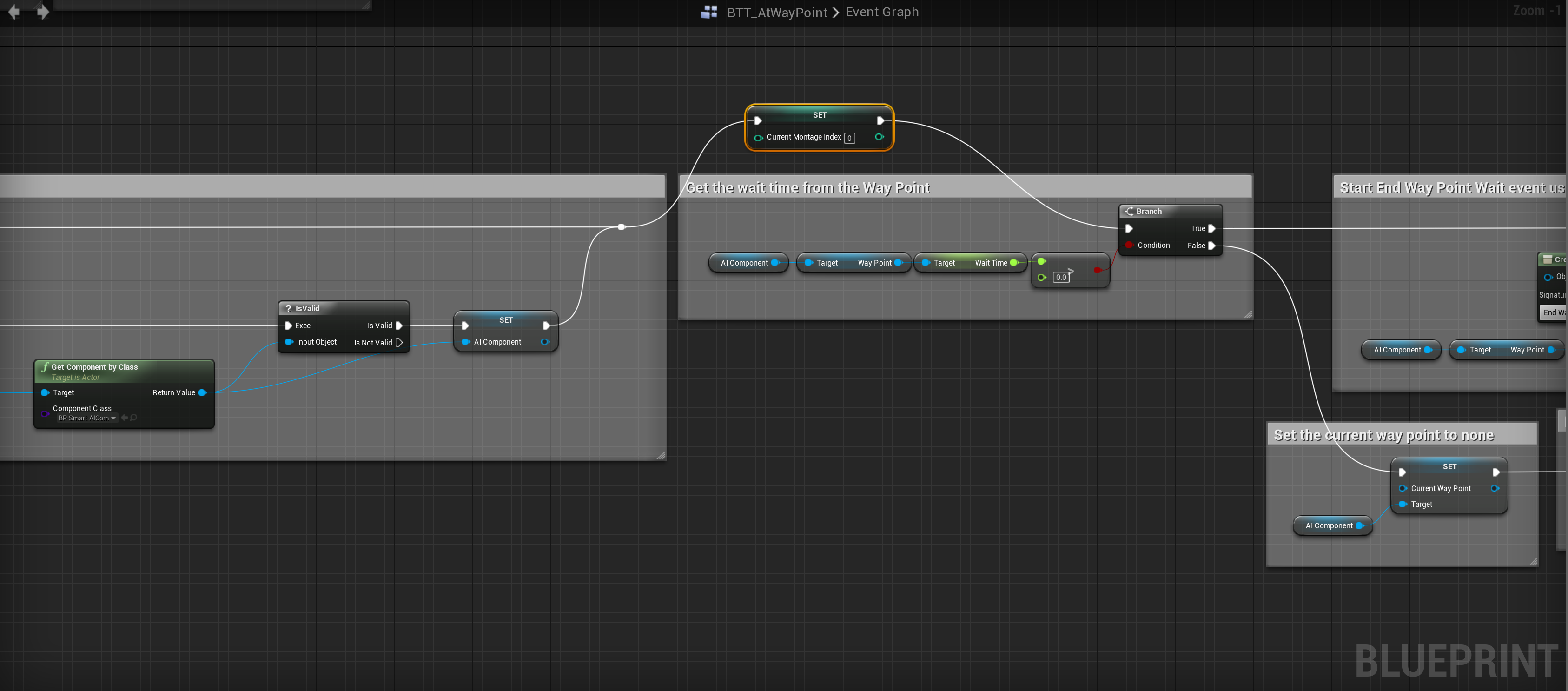Click the Use Selected arrow on Component Class
The image size is (1568, 691).
(x=124, y=418)
